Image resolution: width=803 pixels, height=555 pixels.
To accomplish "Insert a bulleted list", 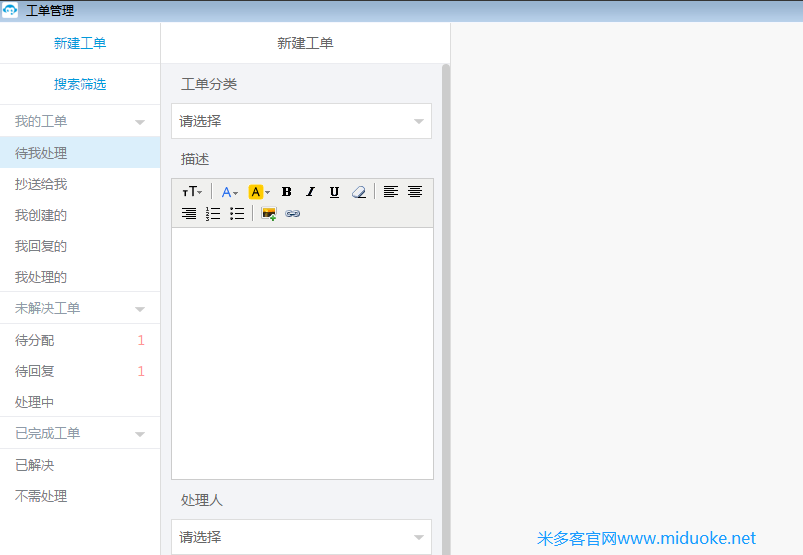I will click(x=237, y=214).
